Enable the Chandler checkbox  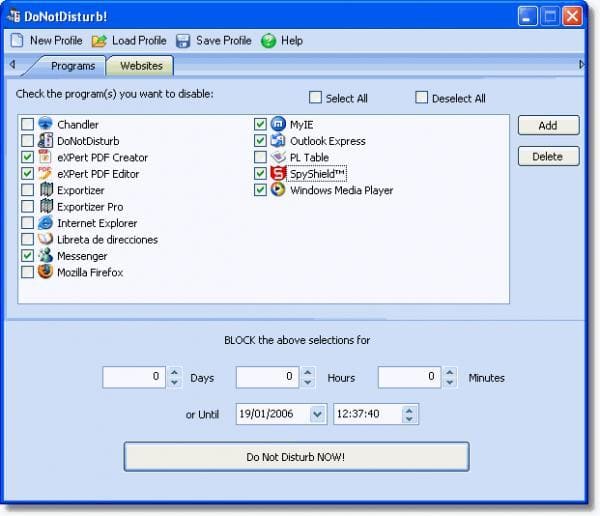27,124
